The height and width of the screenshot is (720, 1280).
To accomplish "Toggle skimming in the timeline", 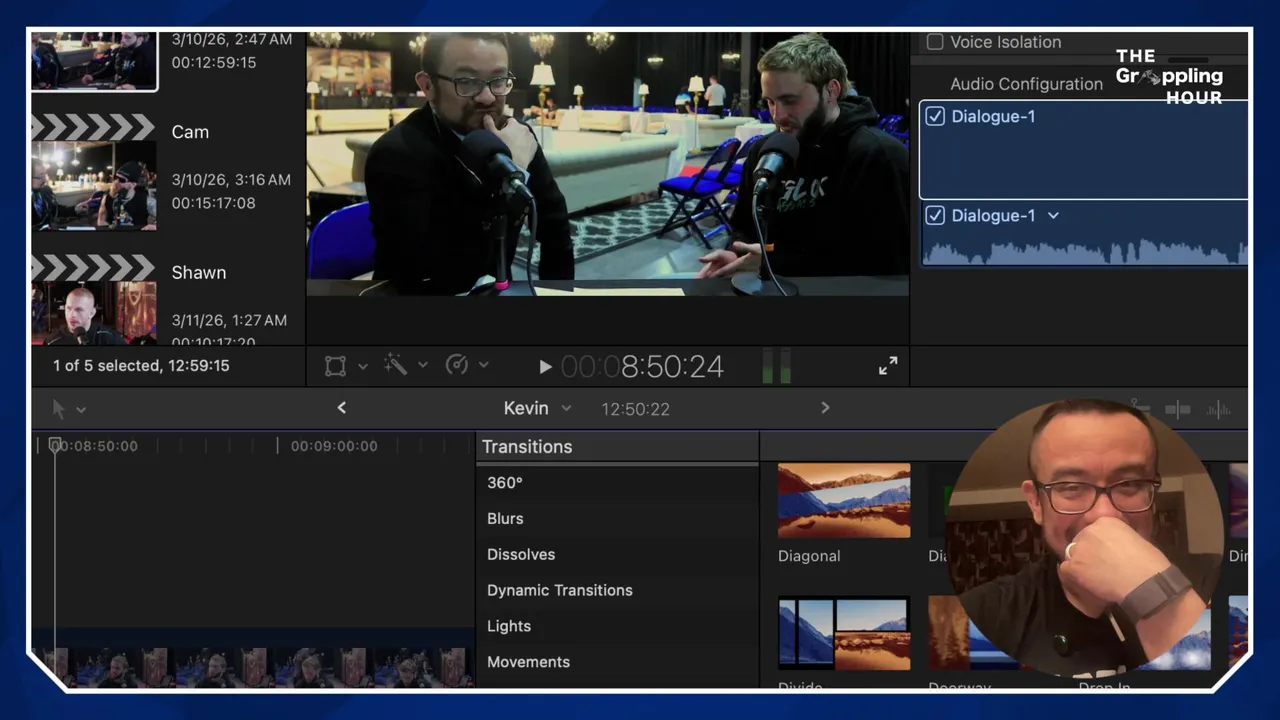I will click(x=1178, y=409).
